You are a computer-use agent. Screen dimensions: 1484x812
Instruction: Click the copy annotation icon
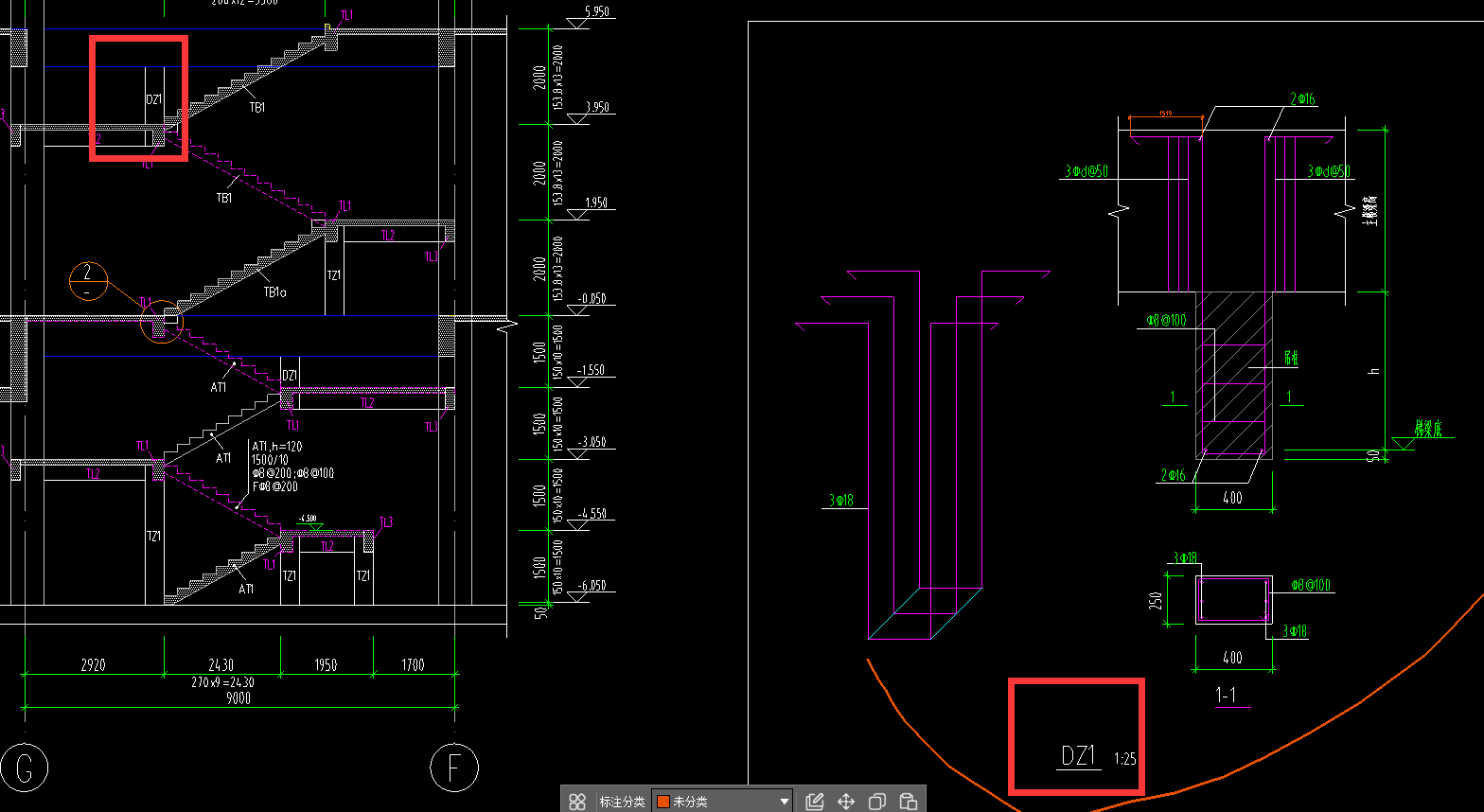pos(876,802)
